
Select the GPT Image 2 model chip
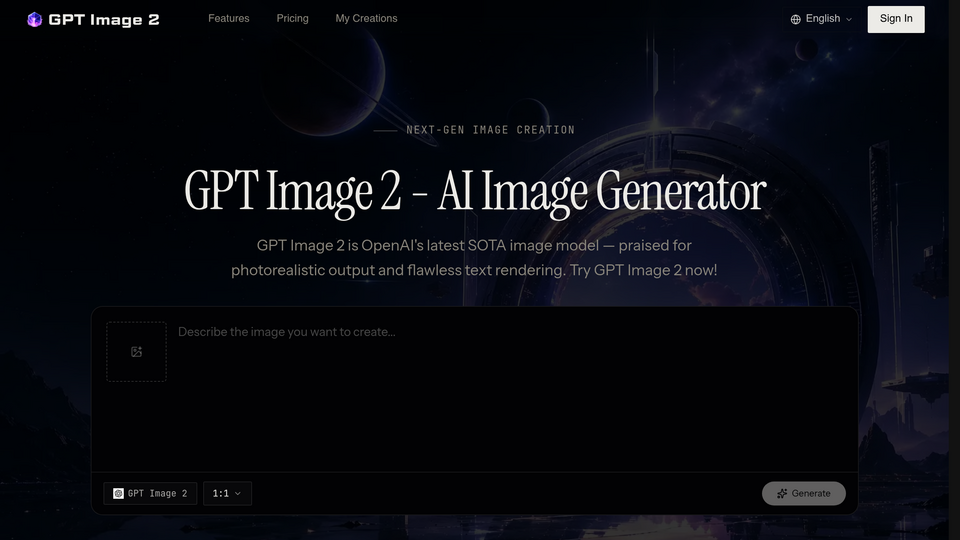150,493
